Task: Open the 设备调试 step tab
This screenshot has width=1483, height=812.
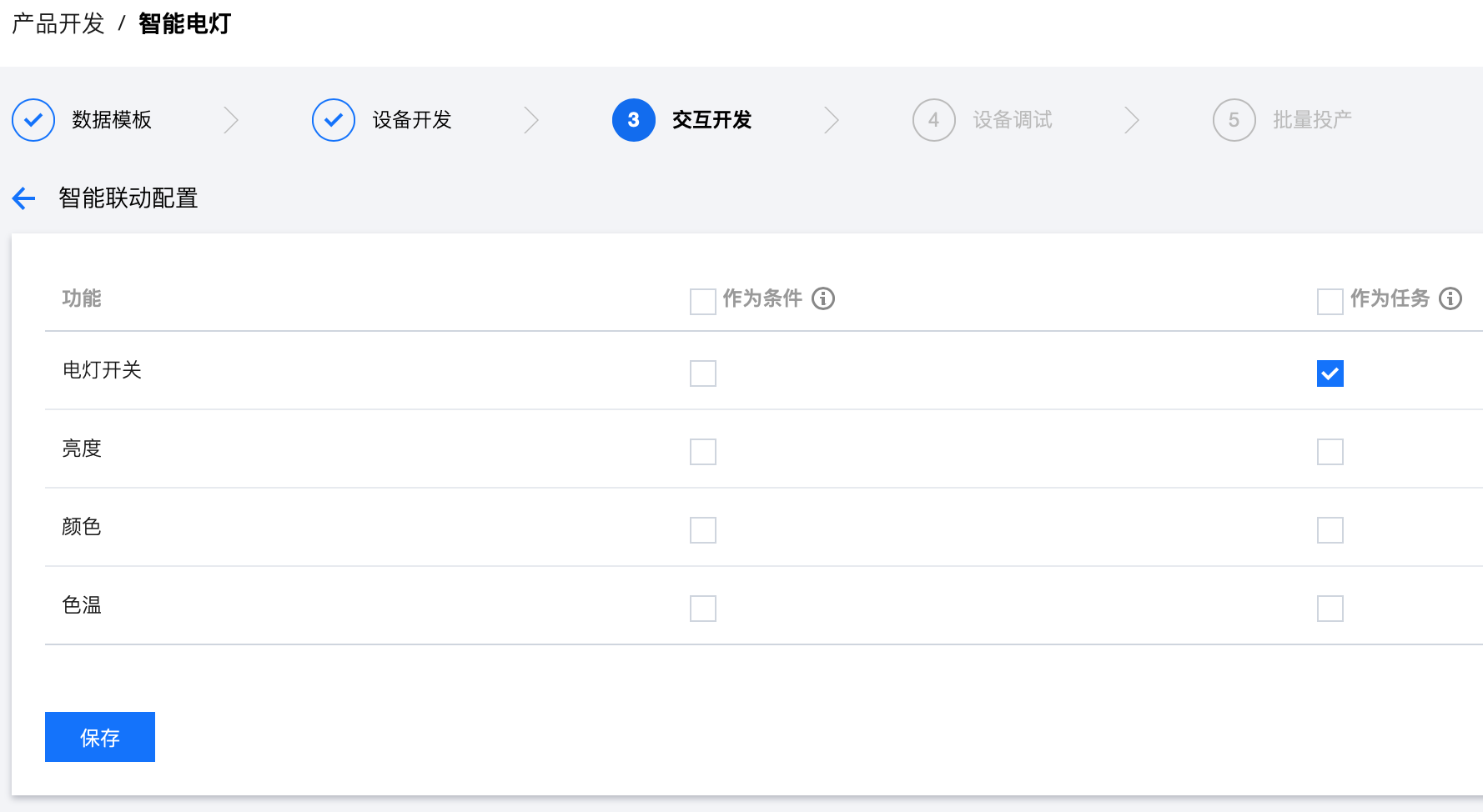Action: (x=1012, y=120)
